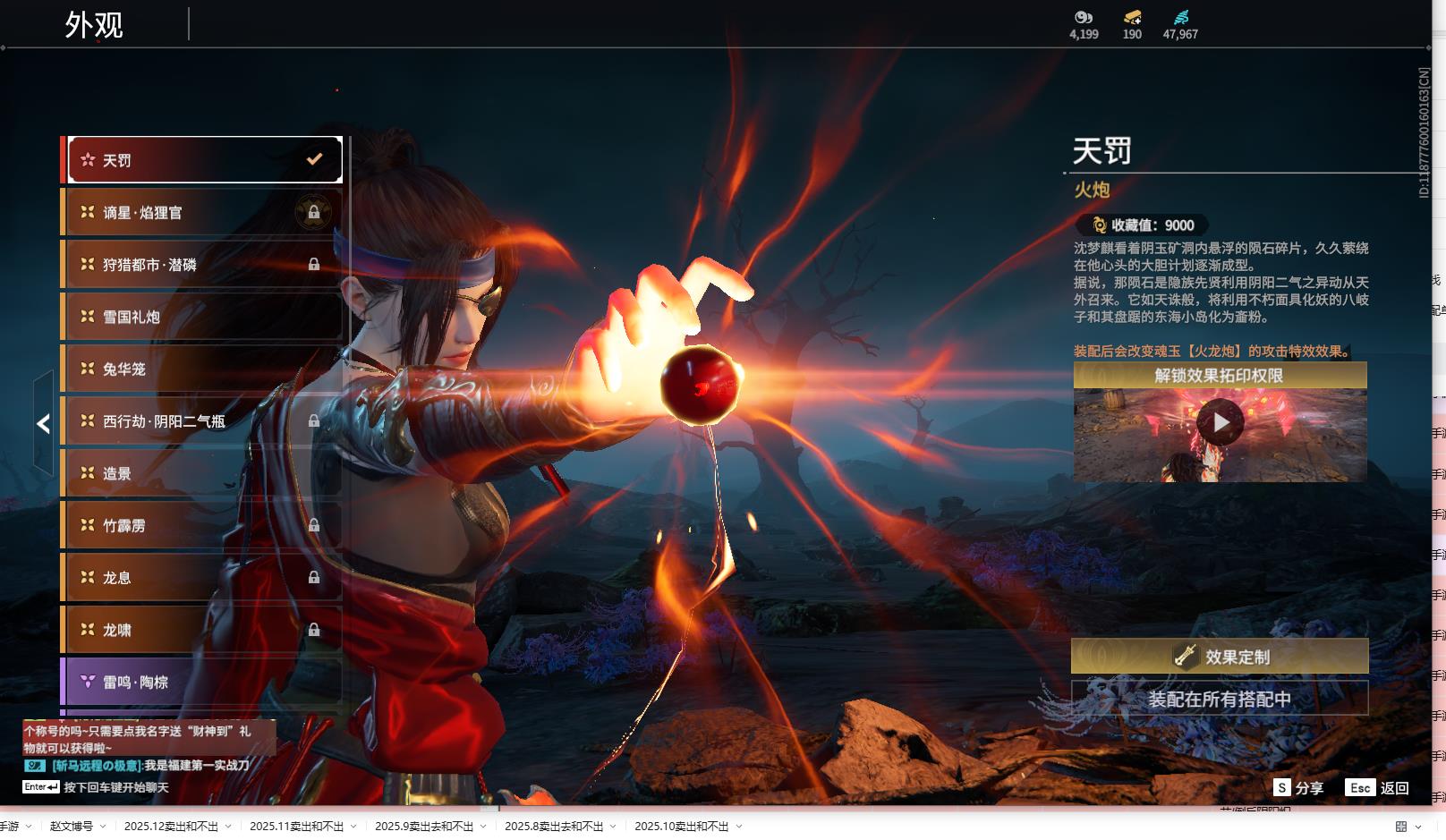Open the 2025.9卖出去和不出 tab dropdown arrow

[483, 827]
